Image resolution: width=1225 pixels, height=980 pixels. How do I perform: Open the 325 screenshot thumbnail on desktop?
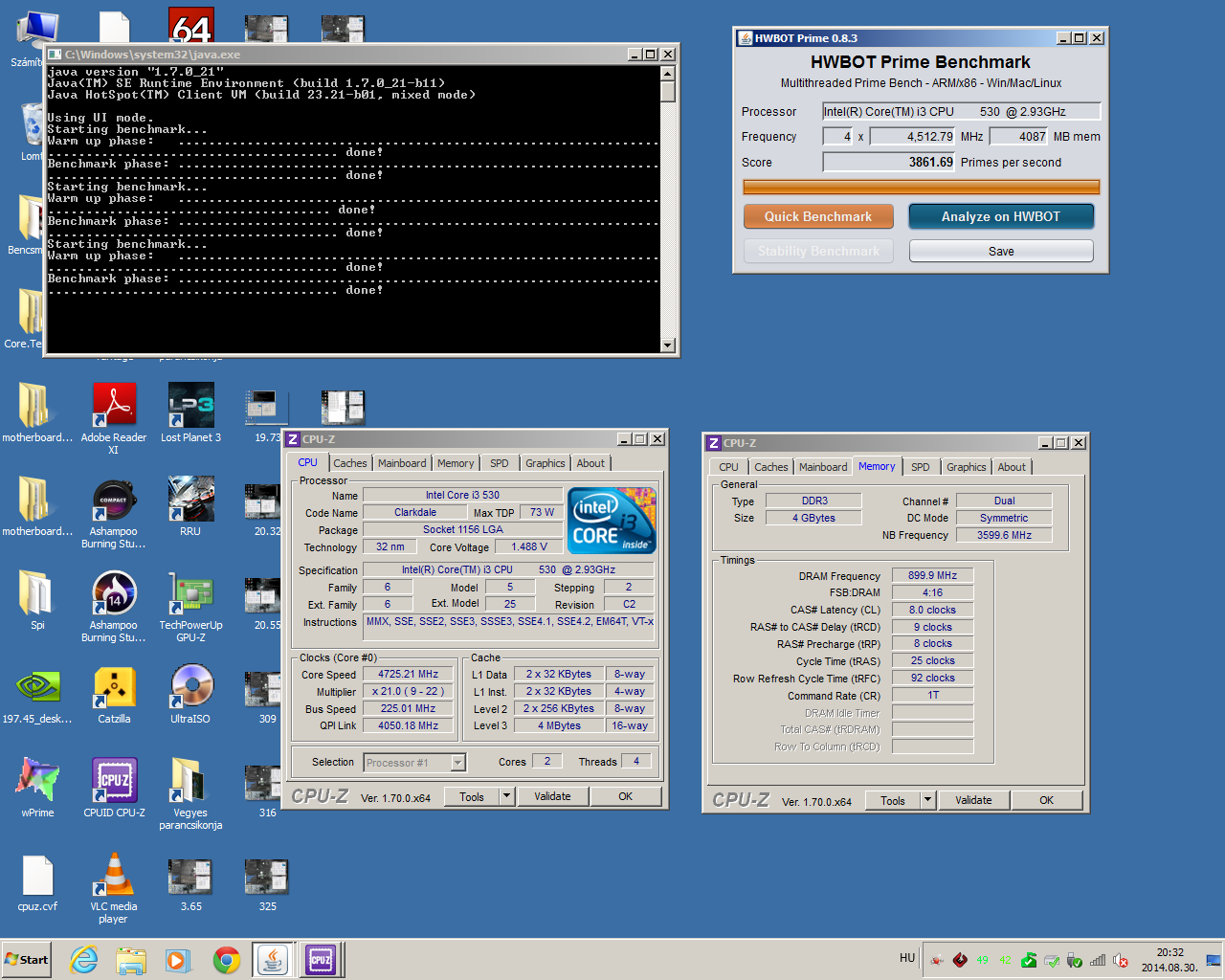click(x=267, y=883)
